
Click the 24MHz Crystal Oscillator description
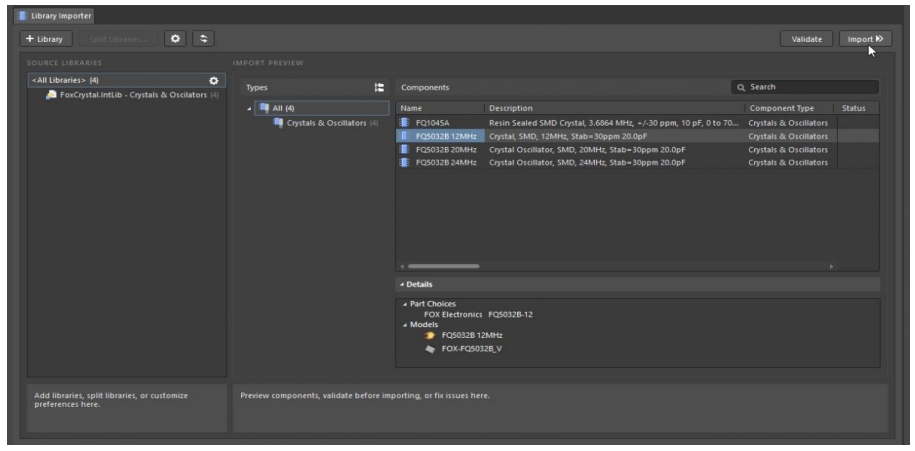pos(587,163)
